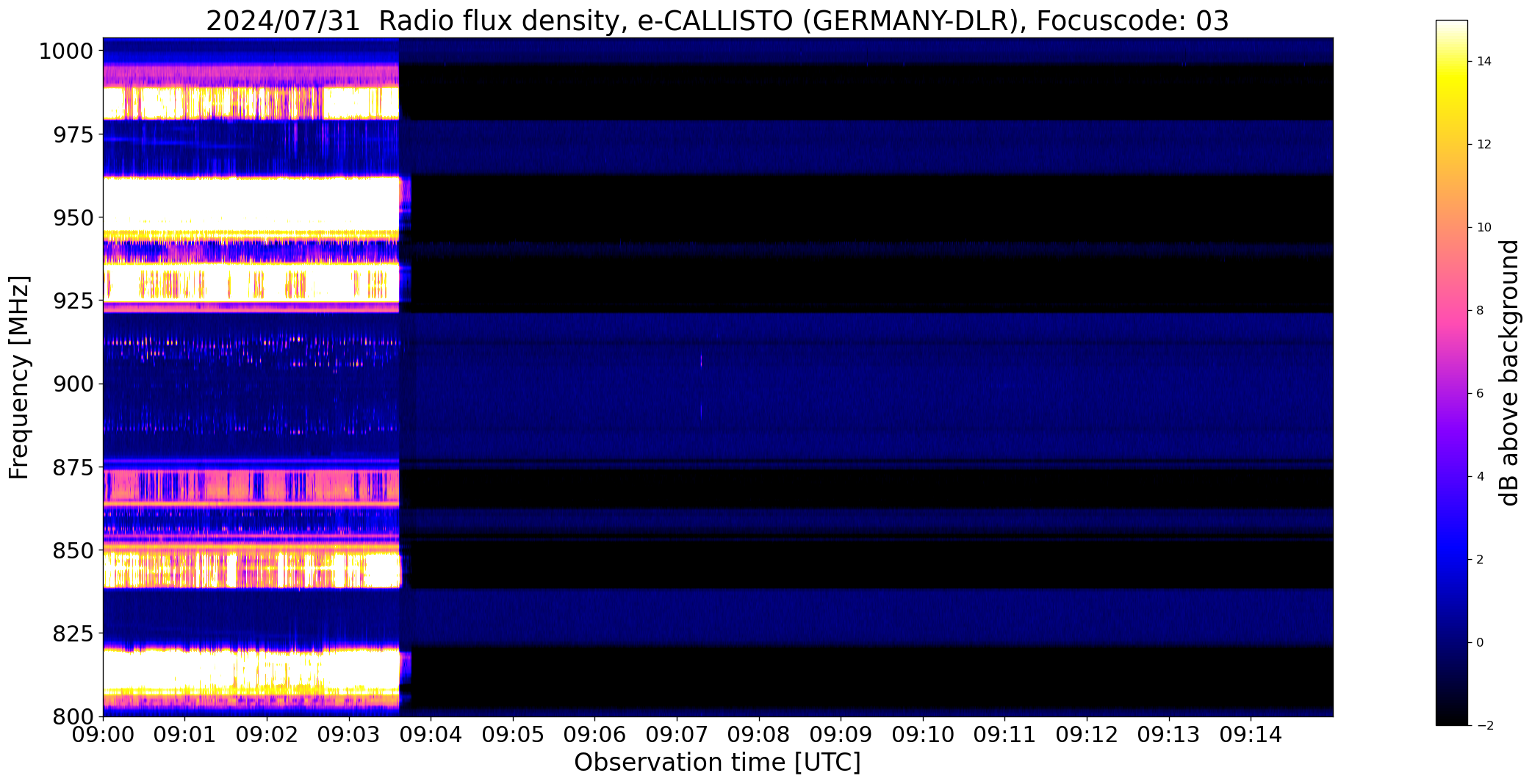Click the 950 MHz frequency tick label
The height and width of the screenshot is (784, 1532).
[x=73, y=217]
